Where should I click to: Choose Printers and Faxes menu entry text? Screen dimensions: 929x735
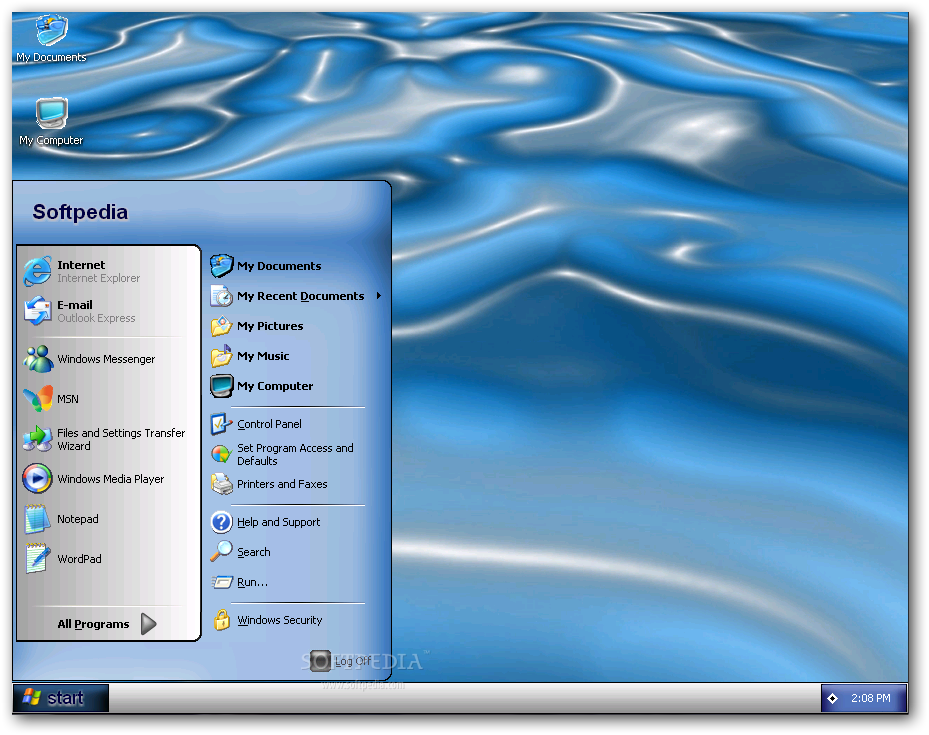click(x=282, y=484)
